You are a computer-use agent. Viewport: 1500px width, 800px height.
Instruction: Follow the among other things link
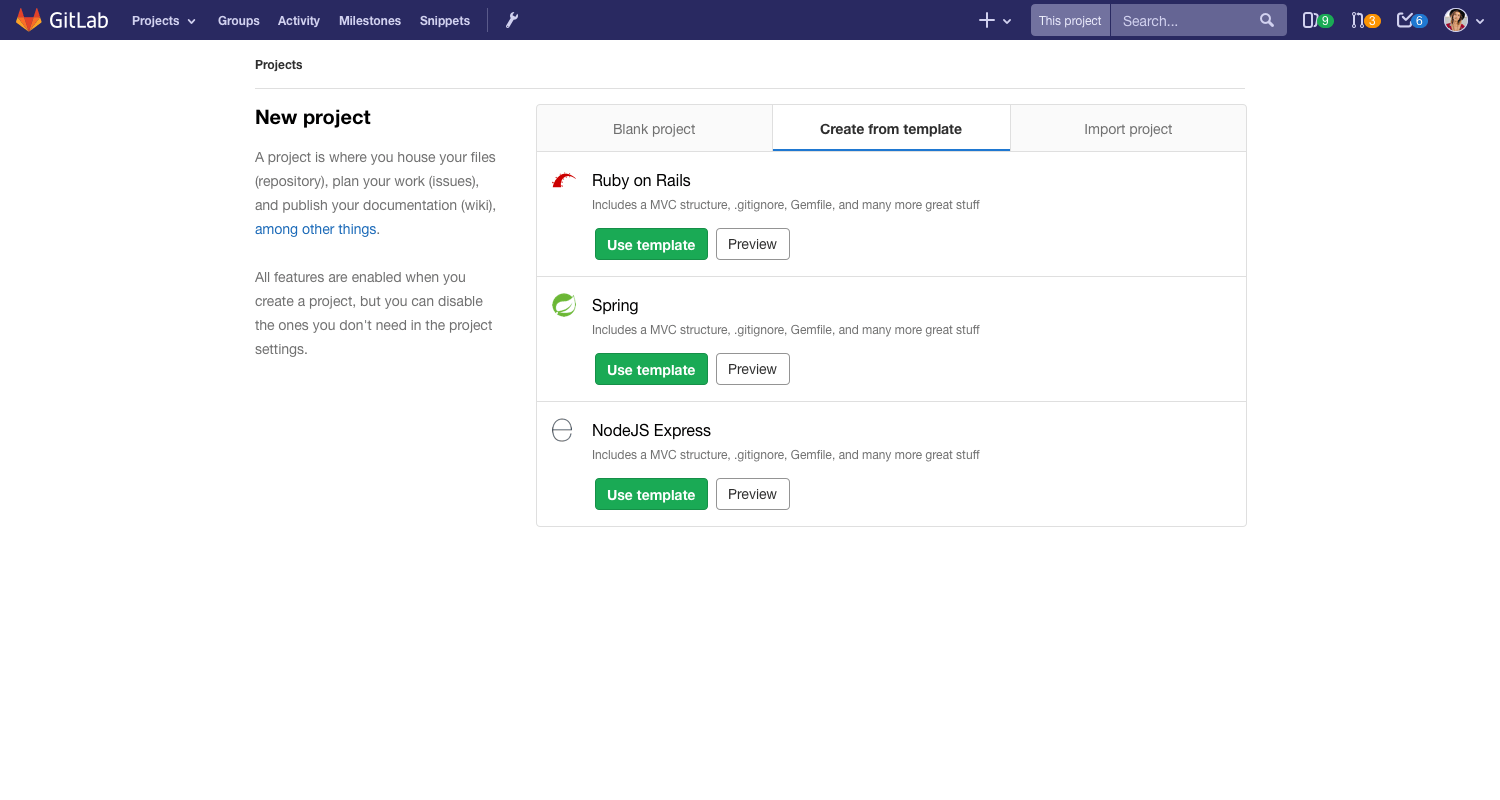pos(315,229)
